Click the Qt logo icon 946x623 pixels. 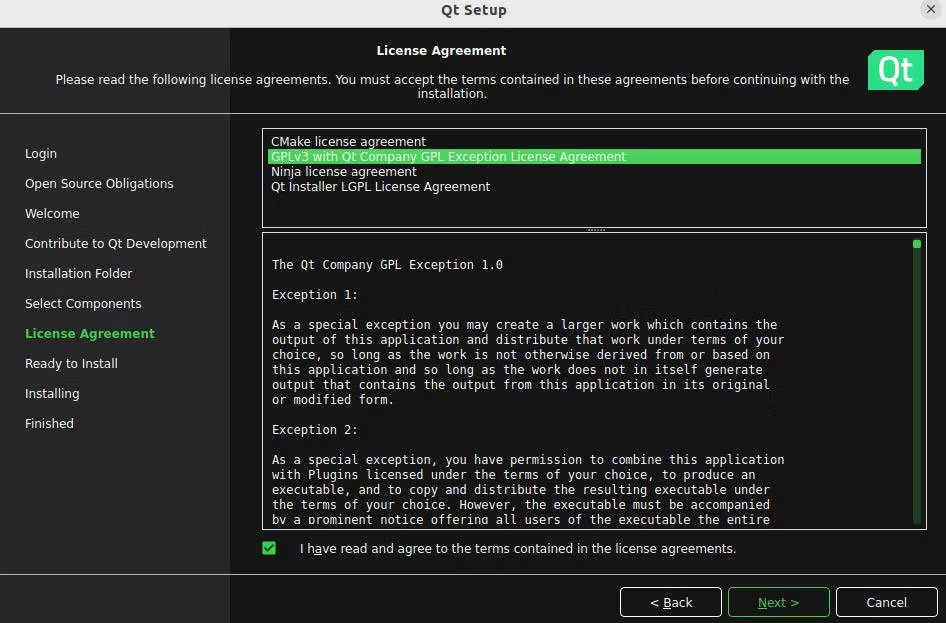click(x=895, y=70)
